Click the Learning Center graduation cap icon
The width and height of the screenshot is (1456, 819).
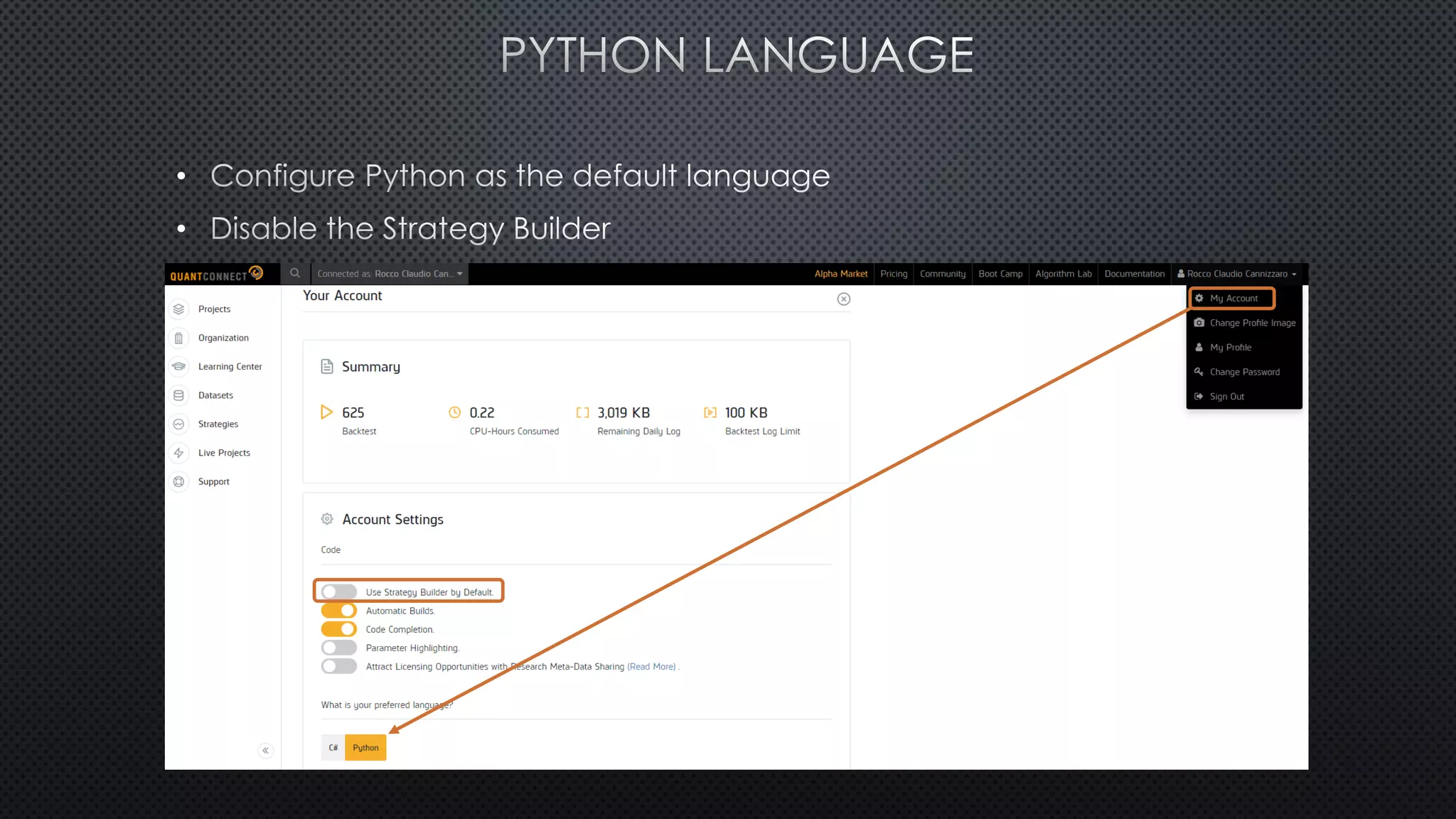click(x=178, y=367)
